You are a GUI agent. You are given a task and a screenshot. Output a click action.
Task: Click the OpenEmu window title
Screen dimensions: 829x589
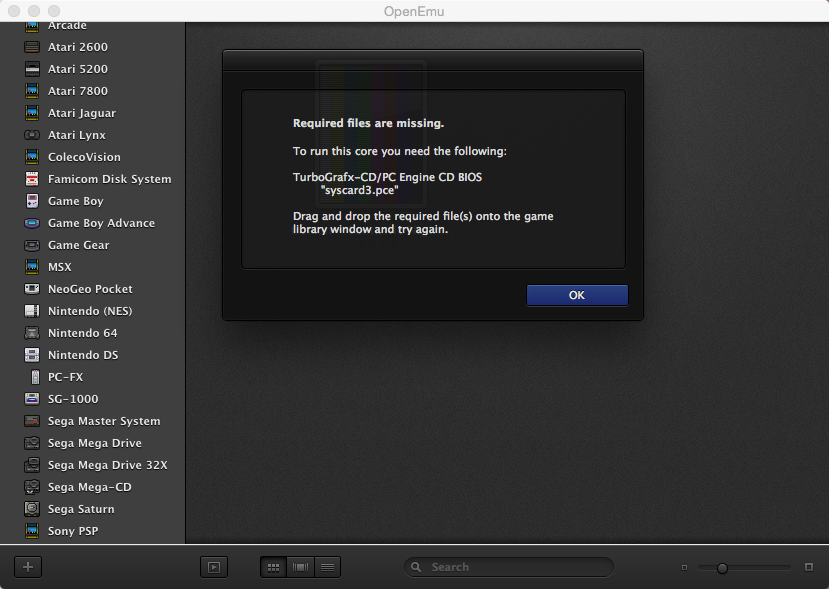point(414,11)
